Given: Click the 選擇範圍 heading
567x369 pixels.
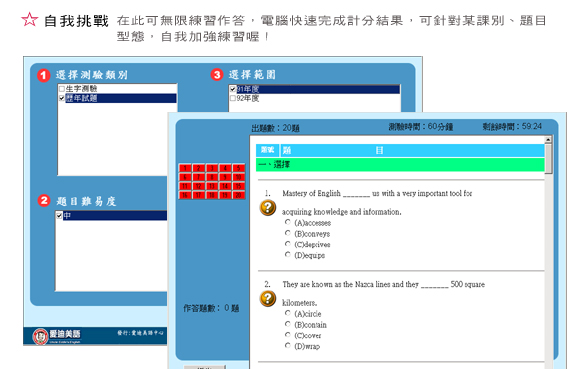Looking at the screenshot, I should click(252, 75).
